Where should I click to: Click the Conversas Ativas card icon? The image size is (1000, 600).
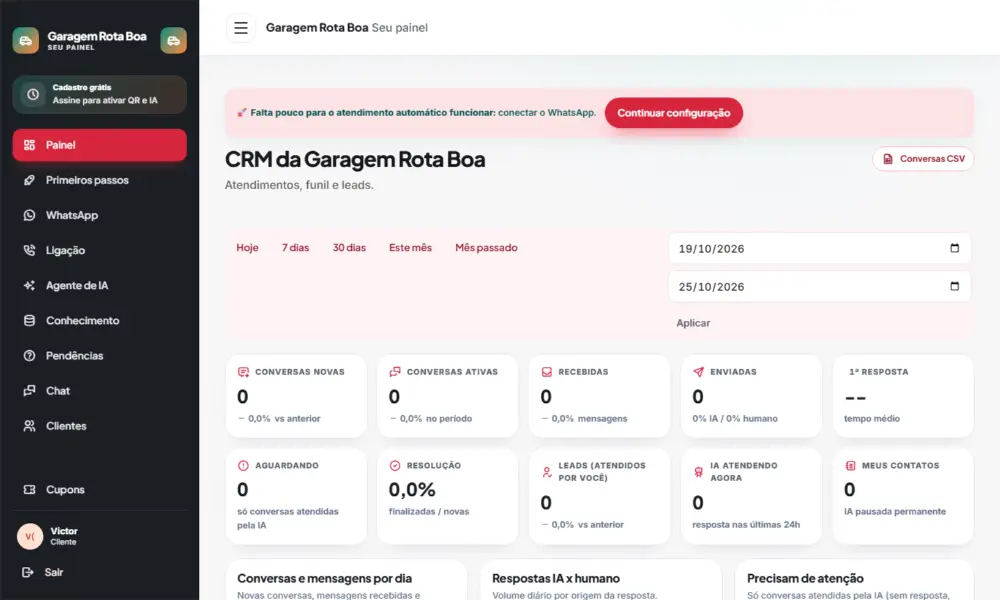pos(395,372)
